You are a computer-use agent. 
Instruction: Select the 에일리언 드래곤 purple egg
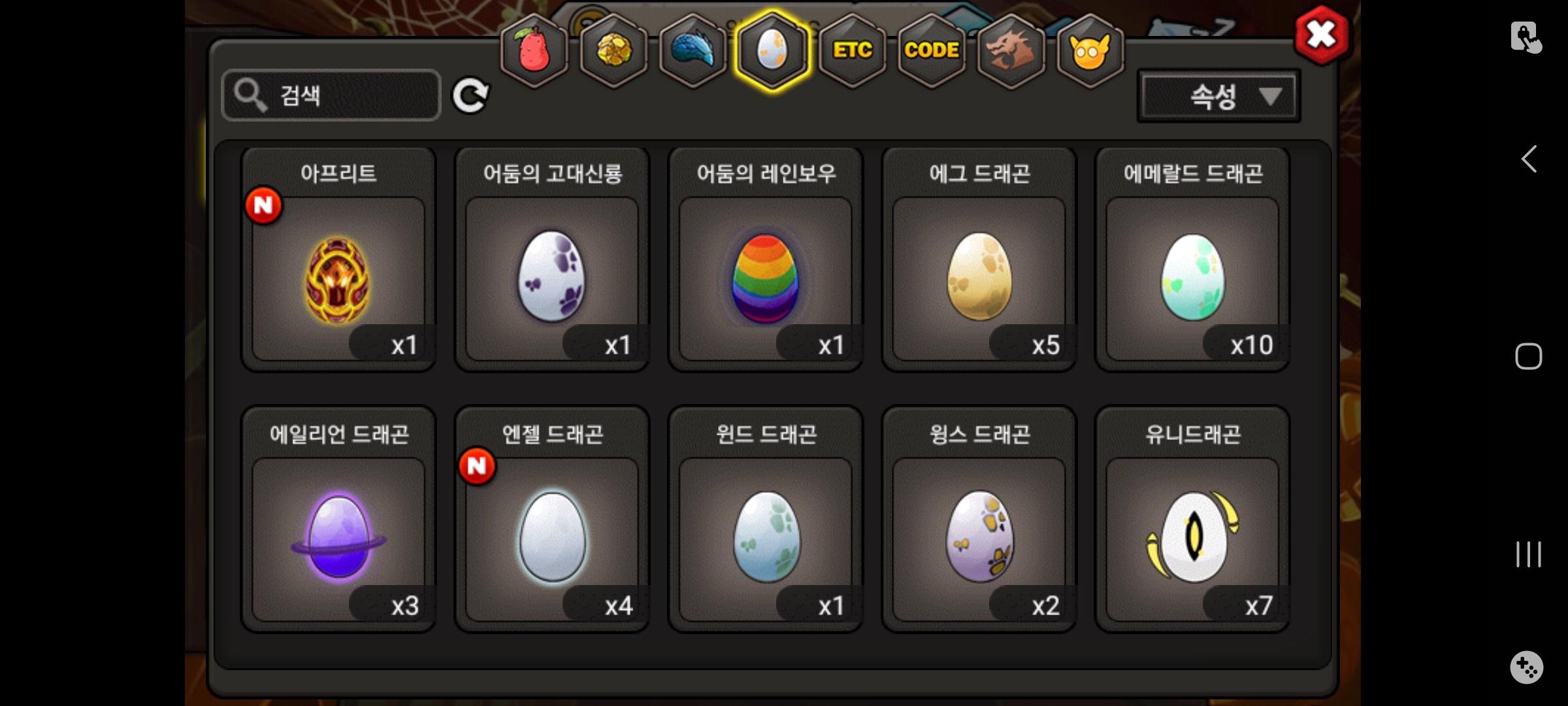[x=338, y=520]
